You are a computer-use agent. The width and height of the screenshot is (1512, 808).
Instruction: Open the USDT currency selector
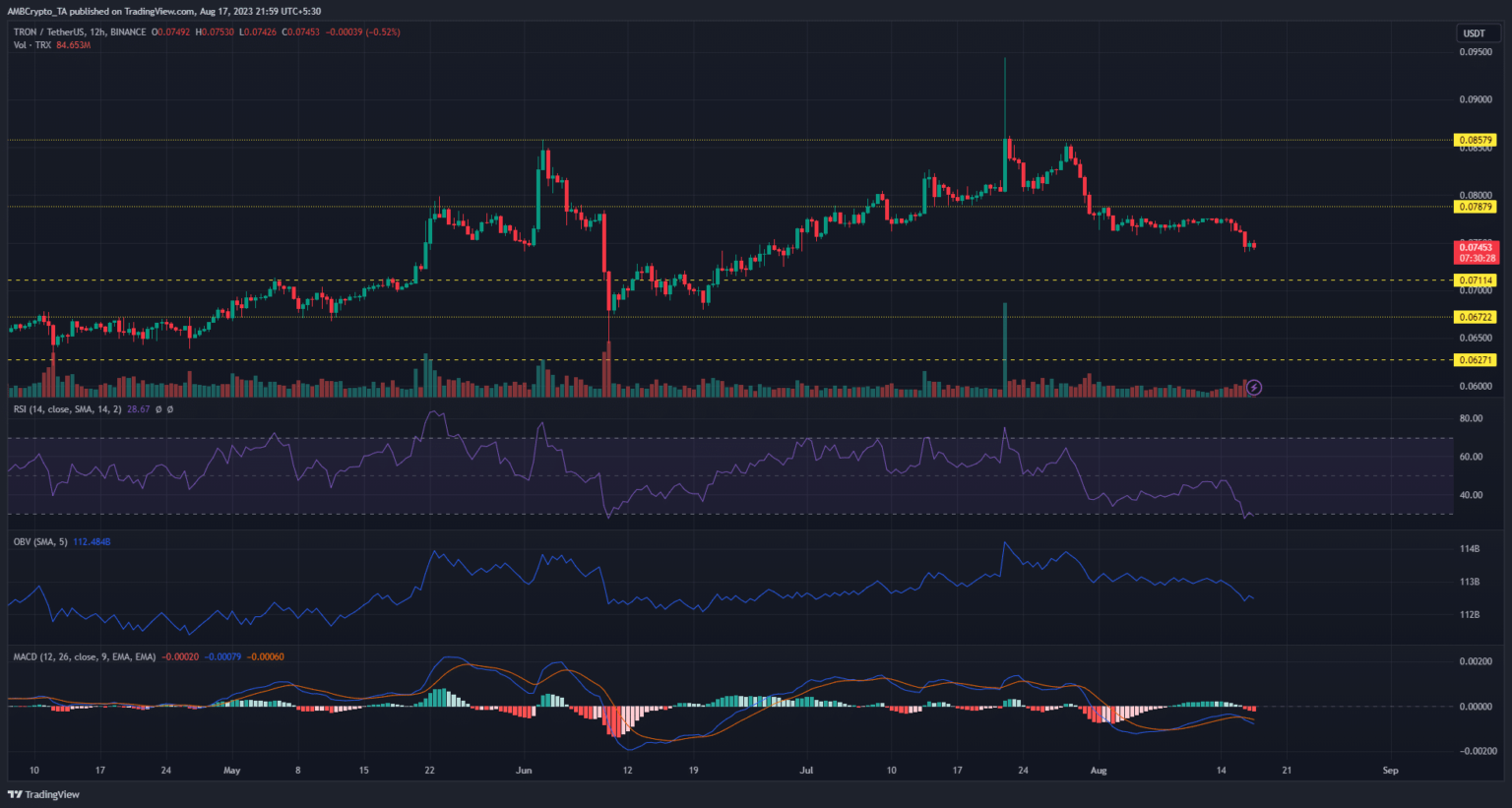[x=1474, y=33]
